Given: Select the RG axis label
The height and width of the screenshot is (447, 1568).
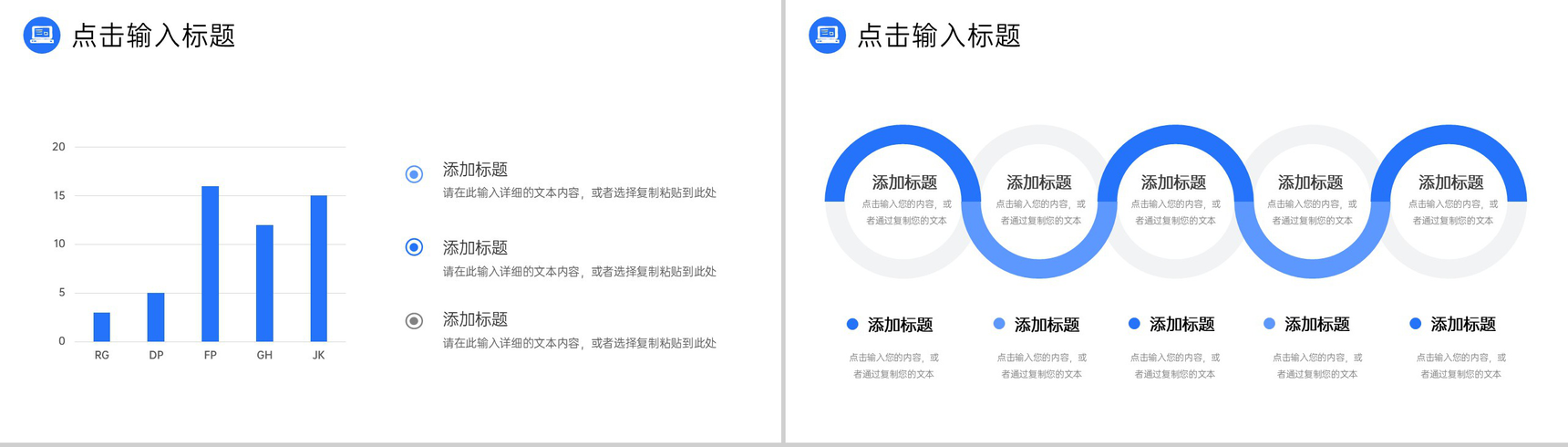Looking at the screenshot, I should coord(101,355).
